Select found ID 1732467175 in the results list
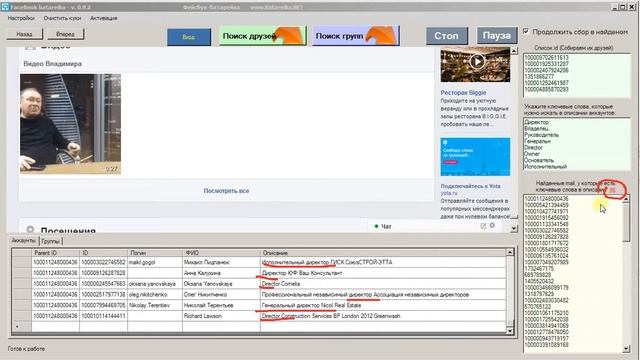 coord(539,269)
